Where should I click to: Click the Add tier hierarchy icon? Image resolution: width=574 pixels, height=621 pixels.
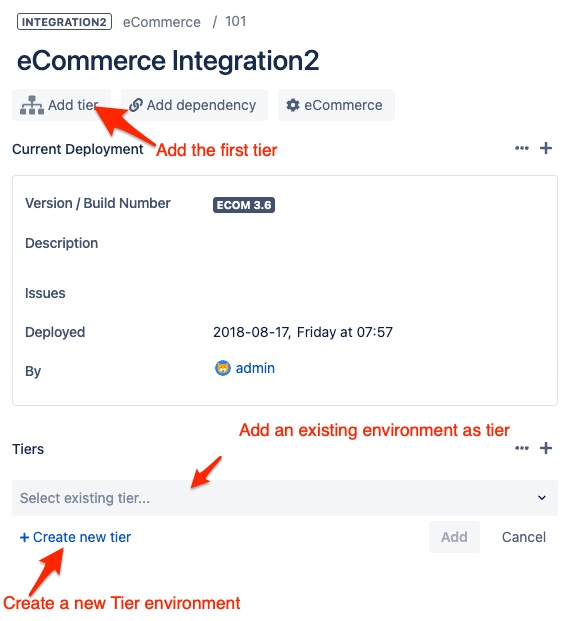(32, 105)
